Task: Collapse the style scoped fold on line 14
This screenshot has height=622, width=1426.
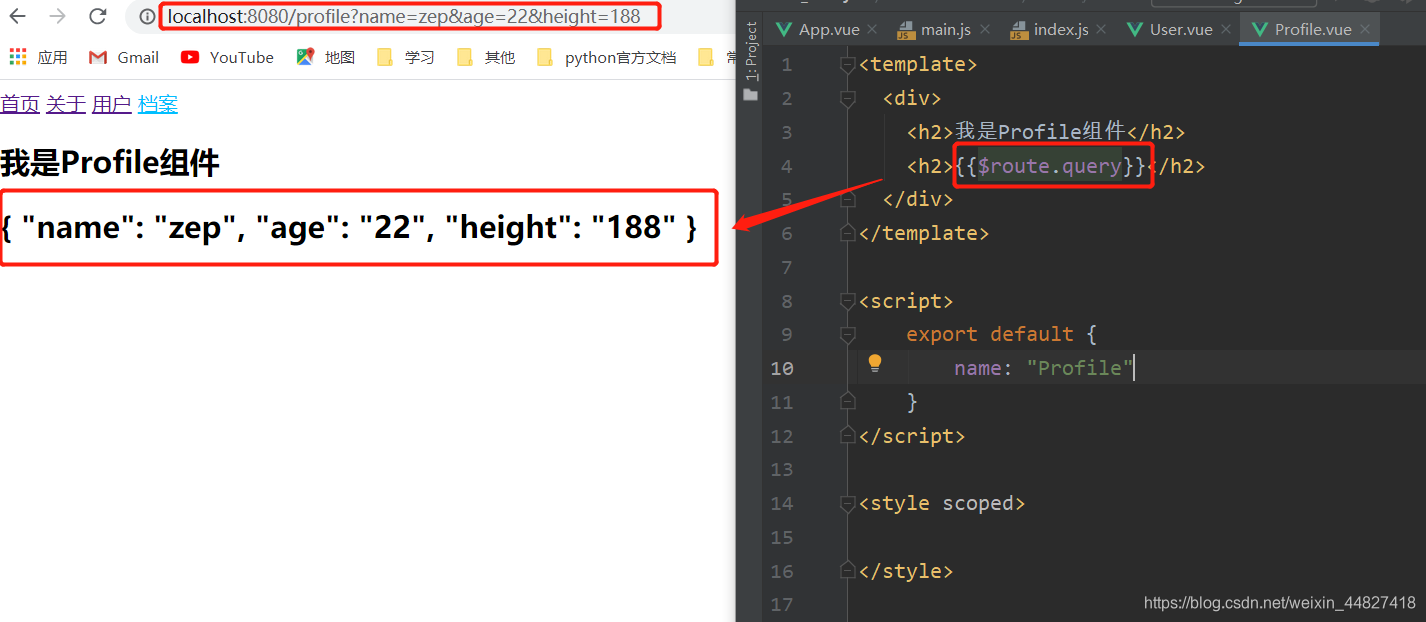Action: [848, 503]
